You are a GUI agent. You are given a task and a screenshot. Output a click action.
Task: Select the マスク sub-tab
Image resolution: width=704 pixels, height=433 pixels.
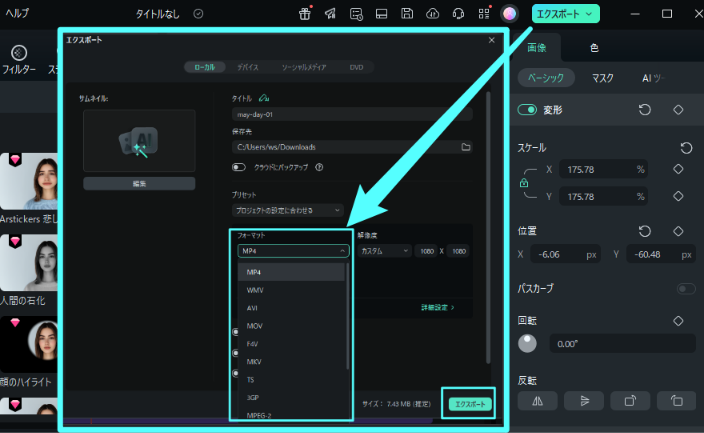click(603, 78)
